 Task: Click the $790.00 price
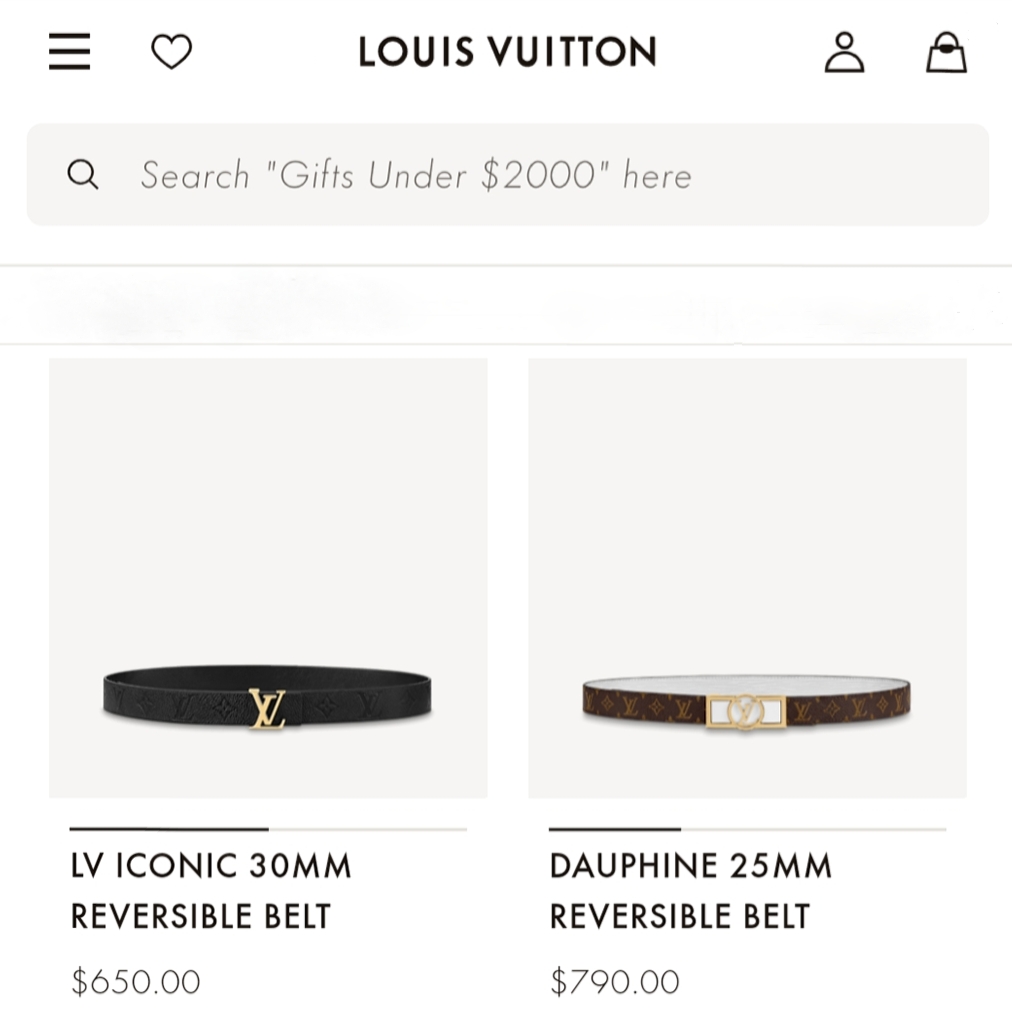click(615, 981)
